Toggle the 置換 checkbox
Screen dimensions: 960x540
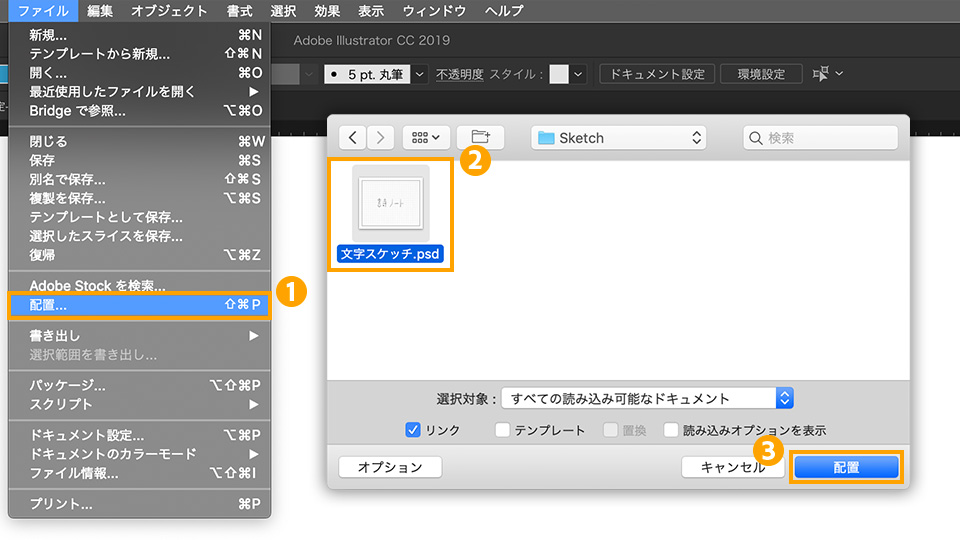click(610, 430)
